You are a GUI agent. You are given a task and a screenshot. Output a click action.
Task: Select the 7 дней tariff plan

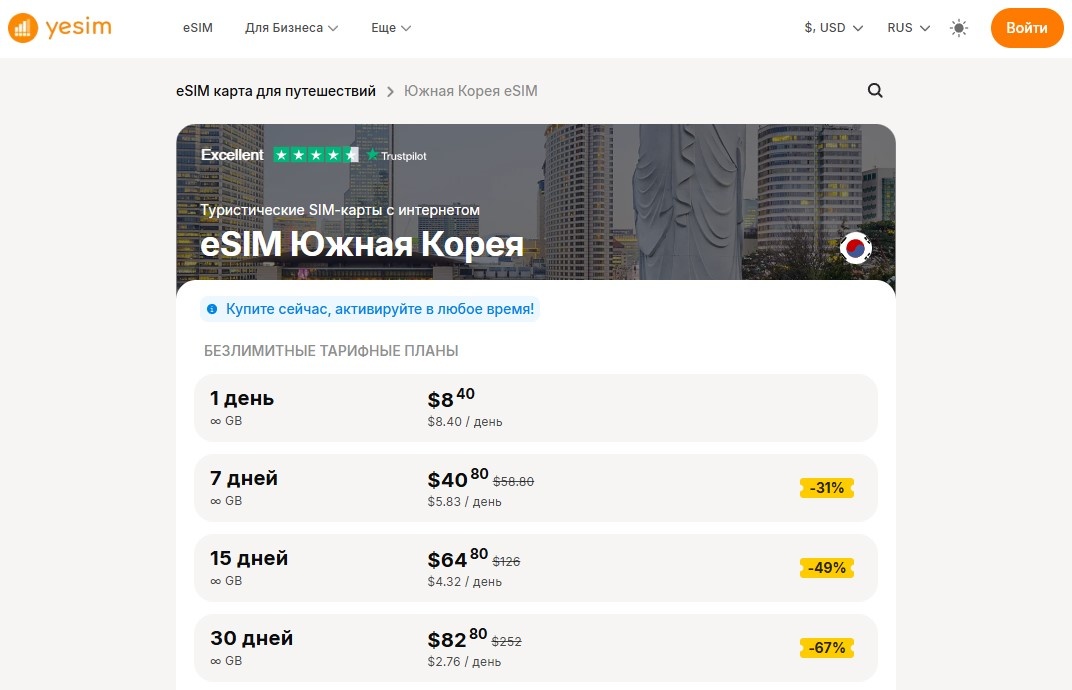535,487
